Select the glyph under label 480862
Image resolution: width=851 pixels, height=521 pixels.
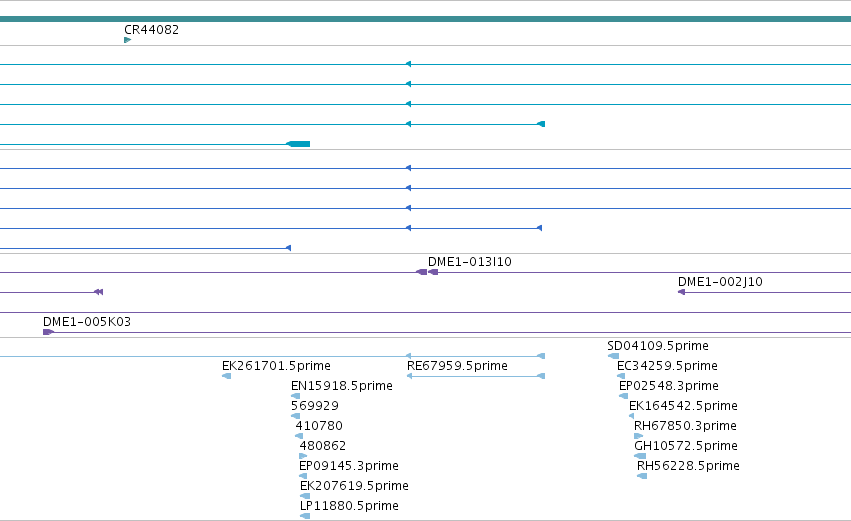(303, 456)
